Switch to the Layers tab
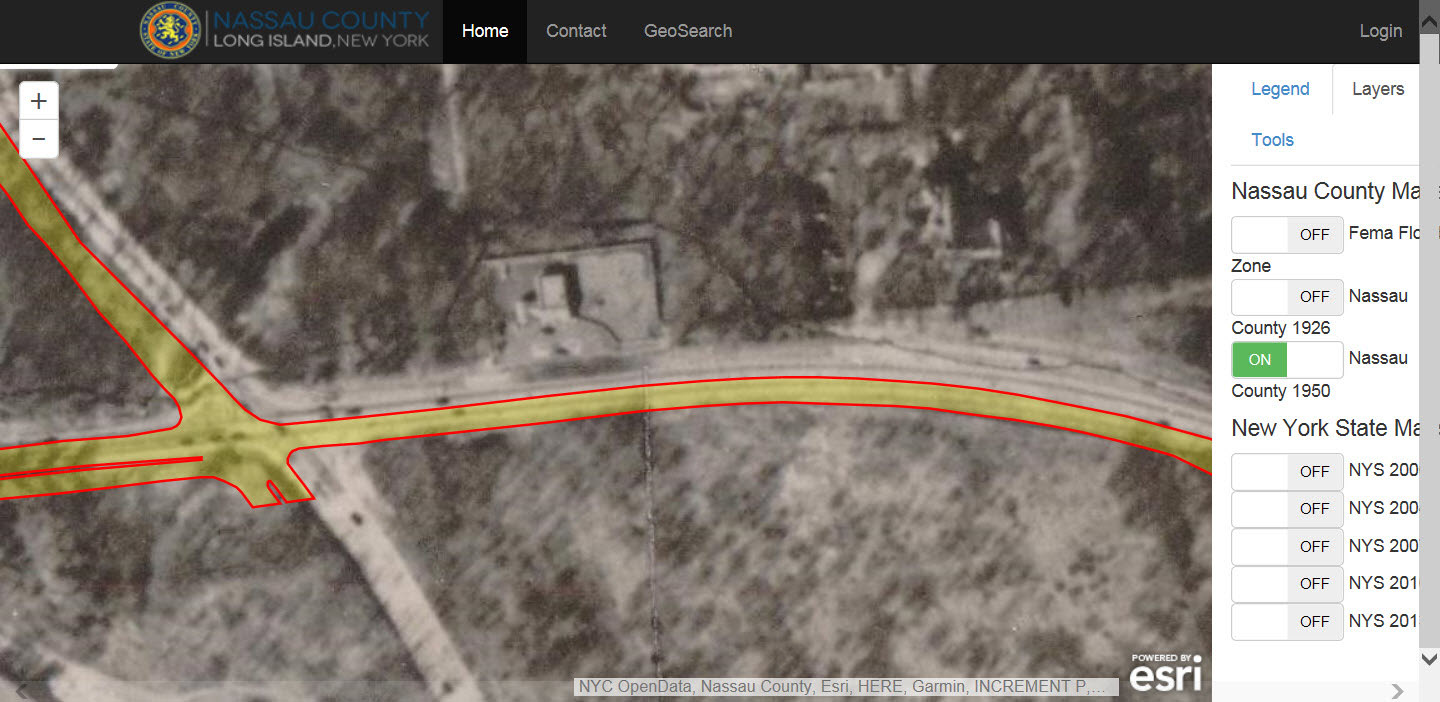Viewport: 1440px width, 702px height. tap(1377, 89)
